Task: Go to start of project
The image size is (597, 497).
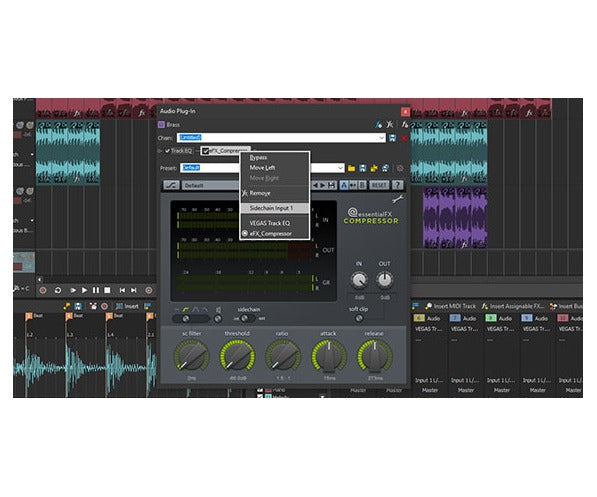Action: click(x=122, y=290)
